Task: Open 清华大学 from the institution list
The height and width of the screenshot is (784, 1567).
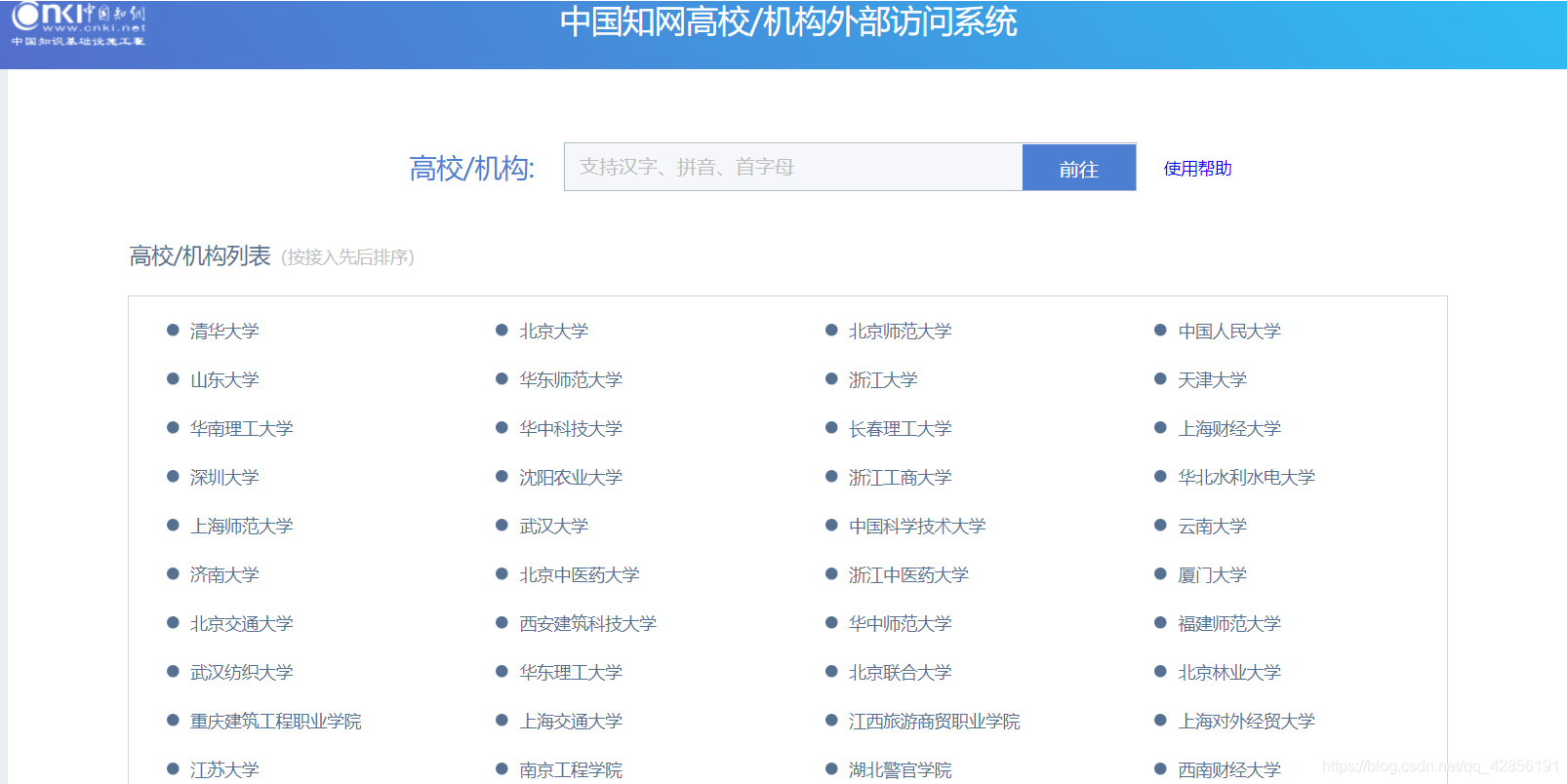Action: (x=224, y=332)
